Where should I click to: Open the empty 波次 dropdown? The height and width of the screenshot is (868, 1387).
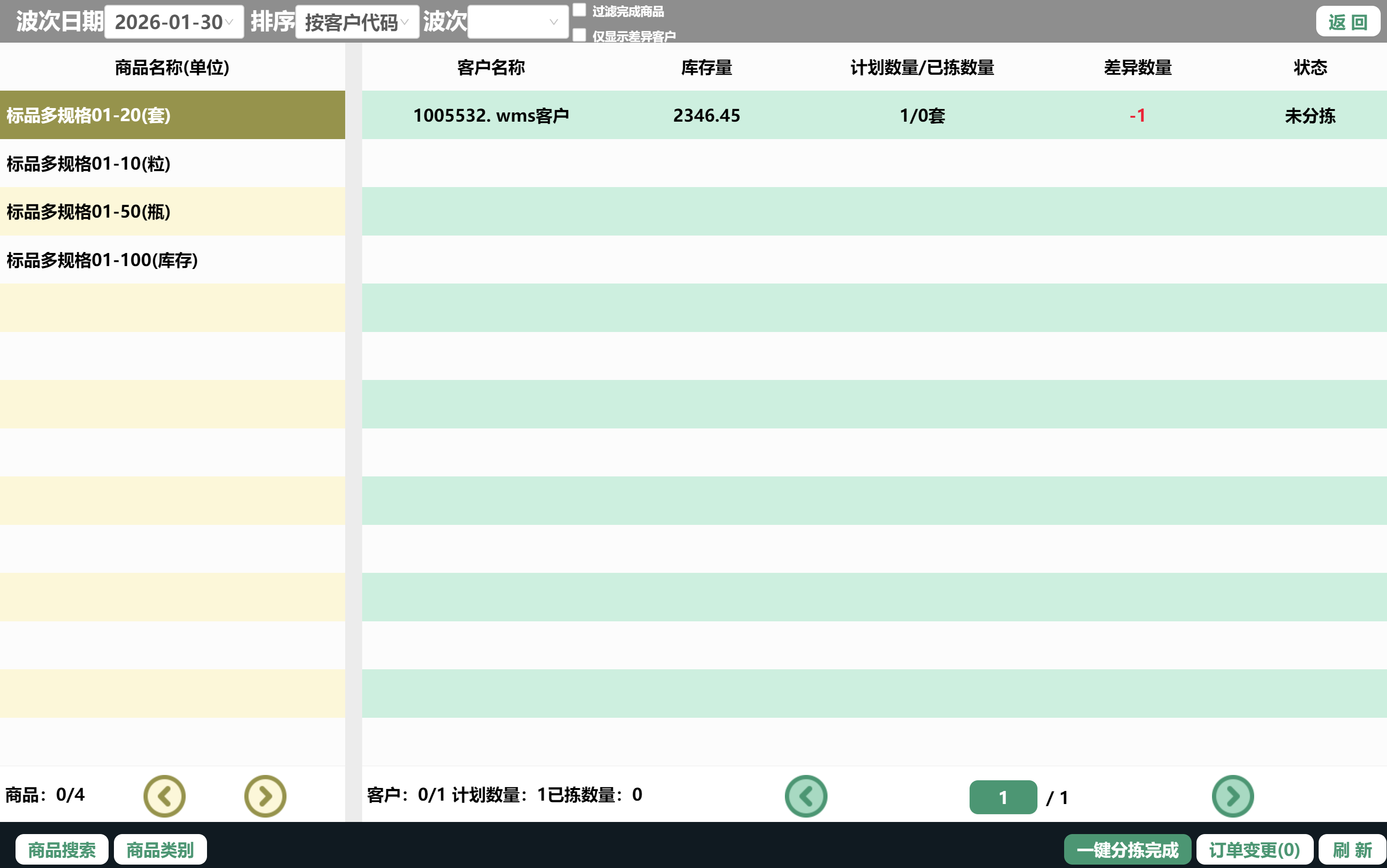(x=517, y=22)
